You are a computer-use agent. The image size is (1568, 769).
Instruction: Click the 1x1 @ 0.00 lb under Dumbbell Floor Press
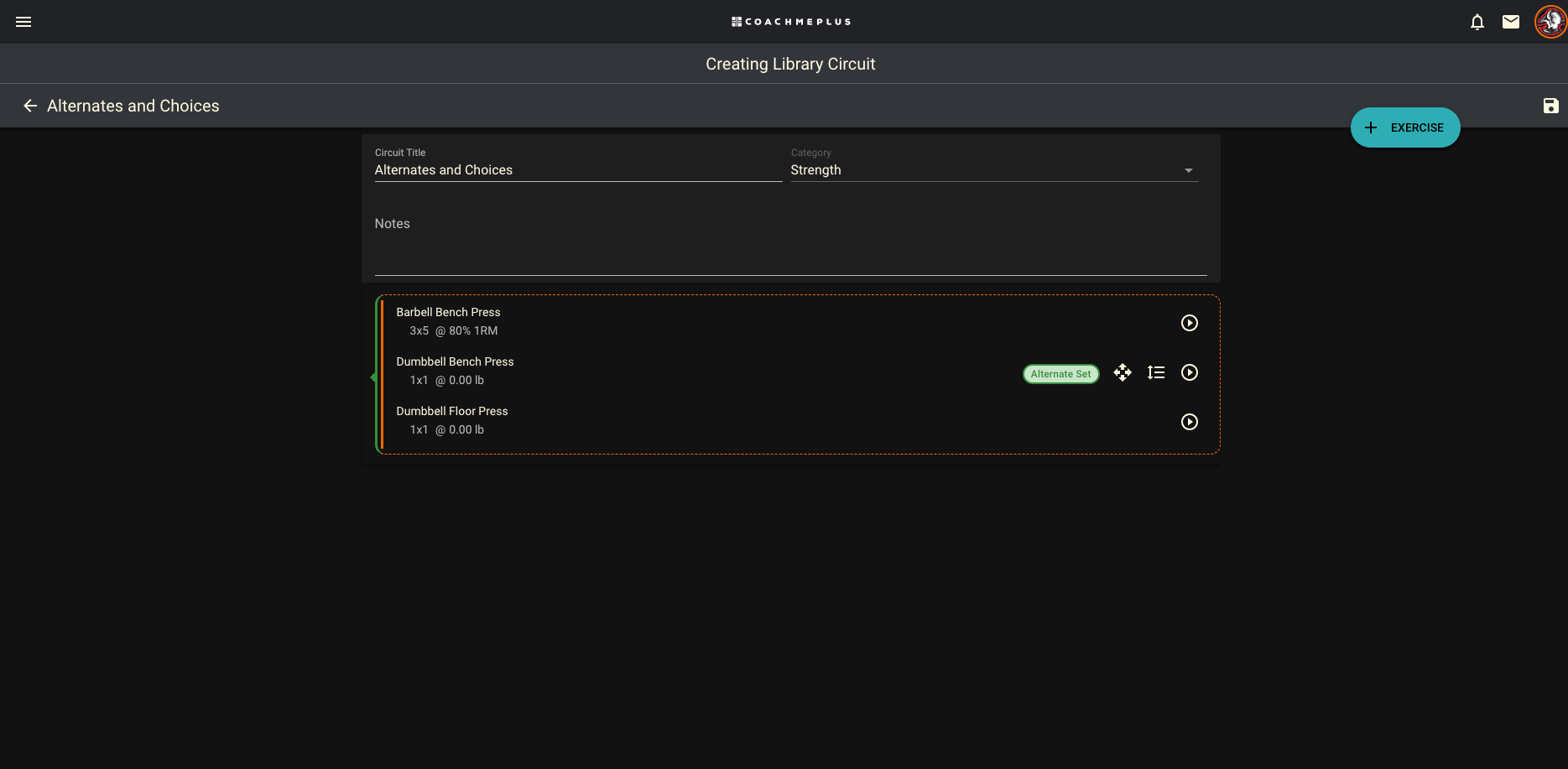(447, 429)
